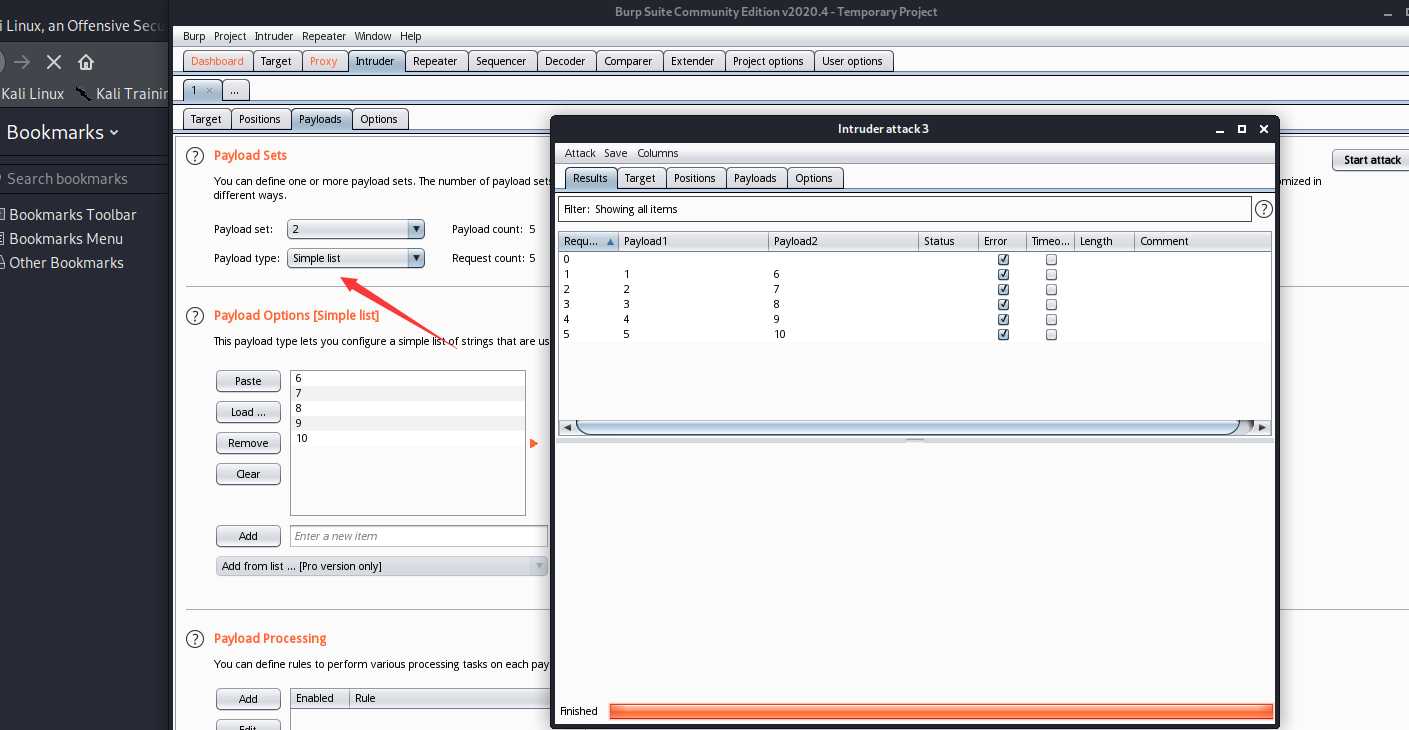
Task: Click the results Filter bar
Action: coord(905,209)
